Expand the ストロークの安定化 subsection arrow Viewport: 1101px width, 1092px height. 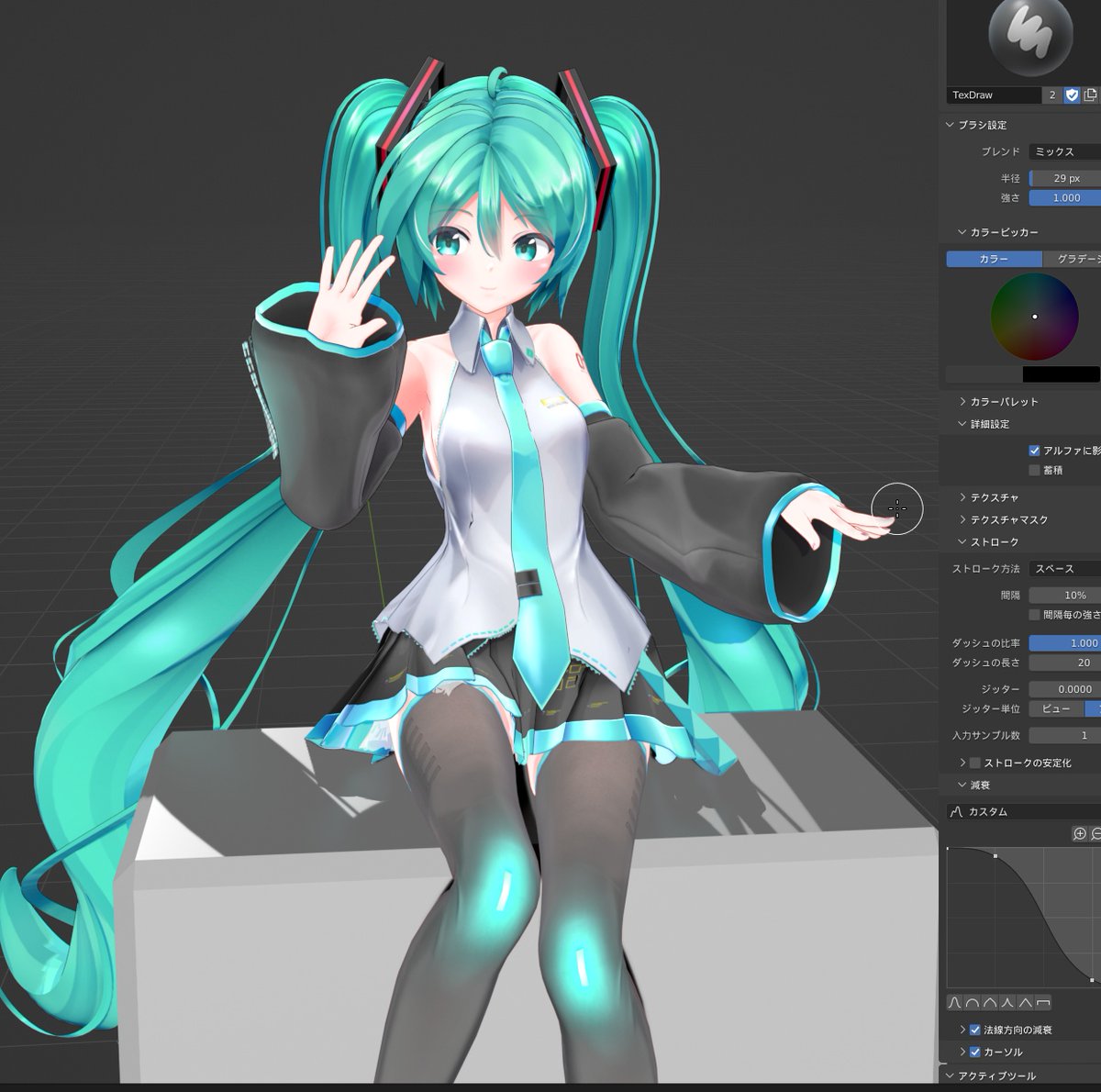[962, 763]
